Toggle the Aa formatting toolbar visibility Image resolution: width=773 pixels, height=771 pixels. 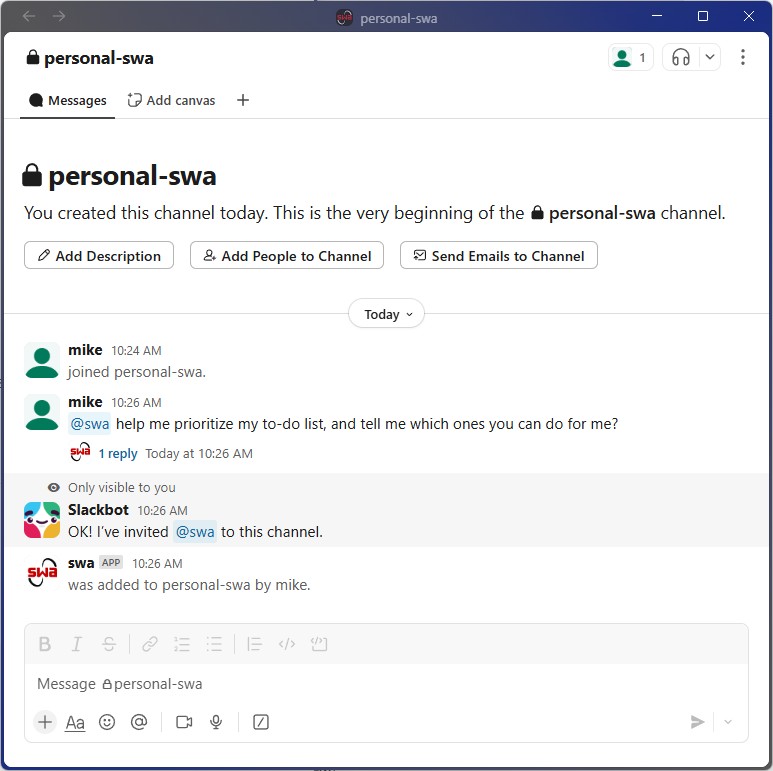[x=75, y=723]
